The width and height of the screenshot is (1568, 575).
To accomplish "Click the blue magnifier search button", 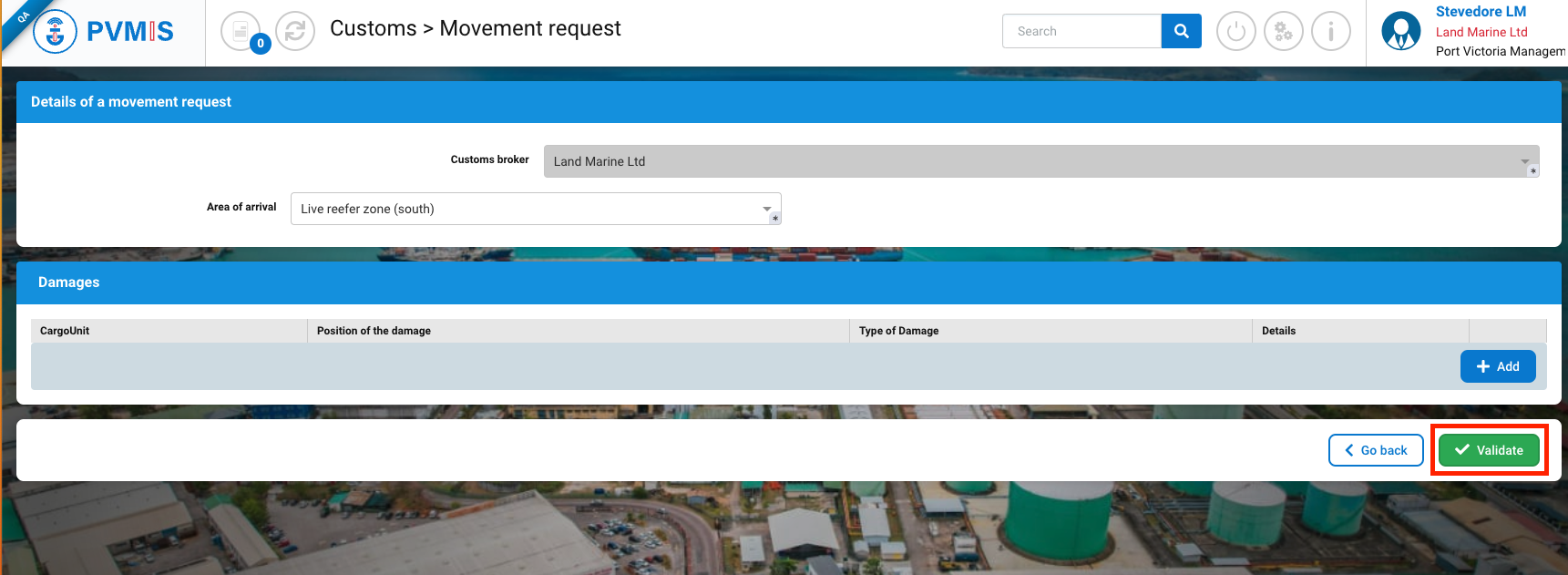I will point(1181,31).
